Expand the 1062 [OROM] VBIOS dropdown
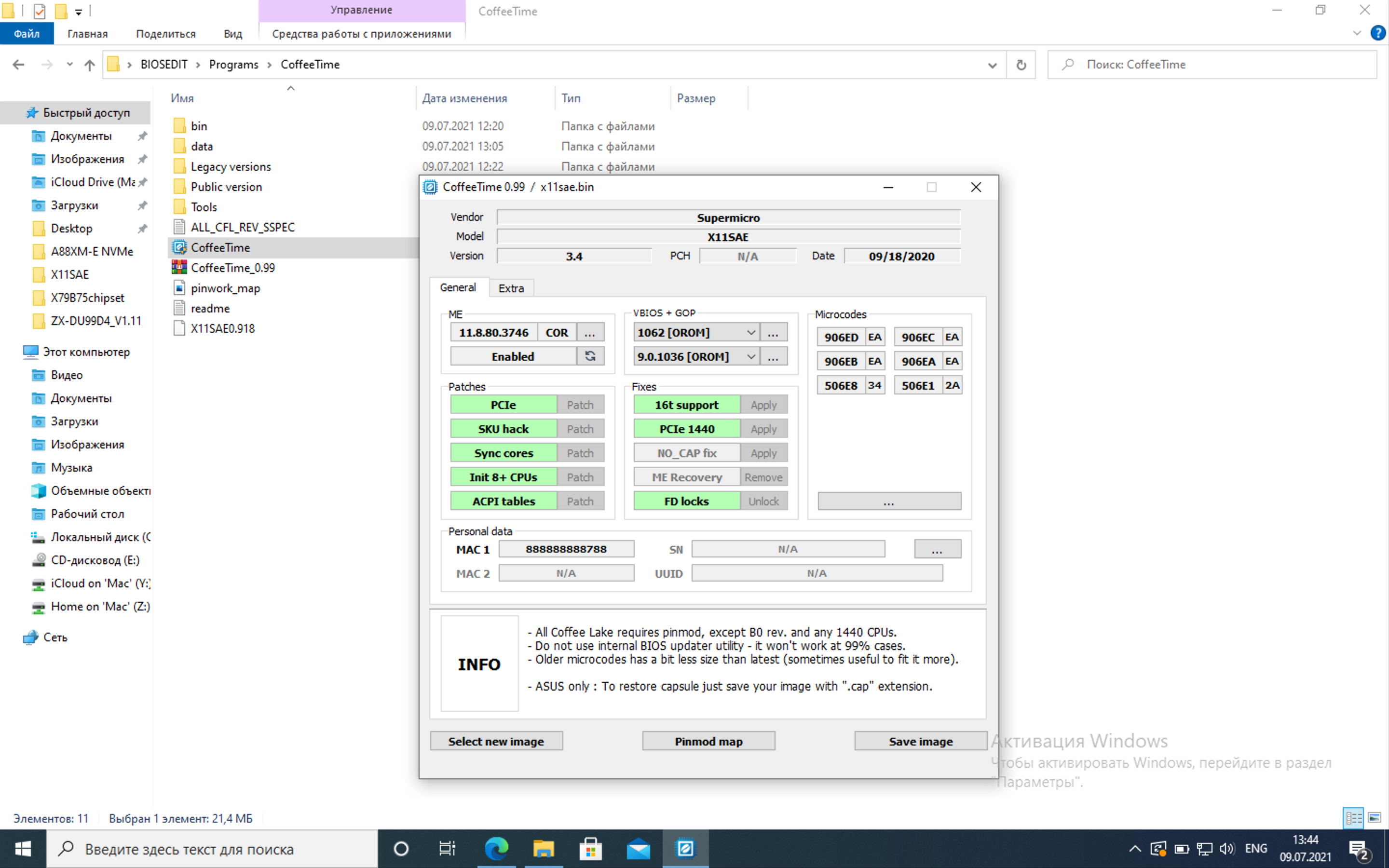 pyautogui.click(x=750, y=332)
